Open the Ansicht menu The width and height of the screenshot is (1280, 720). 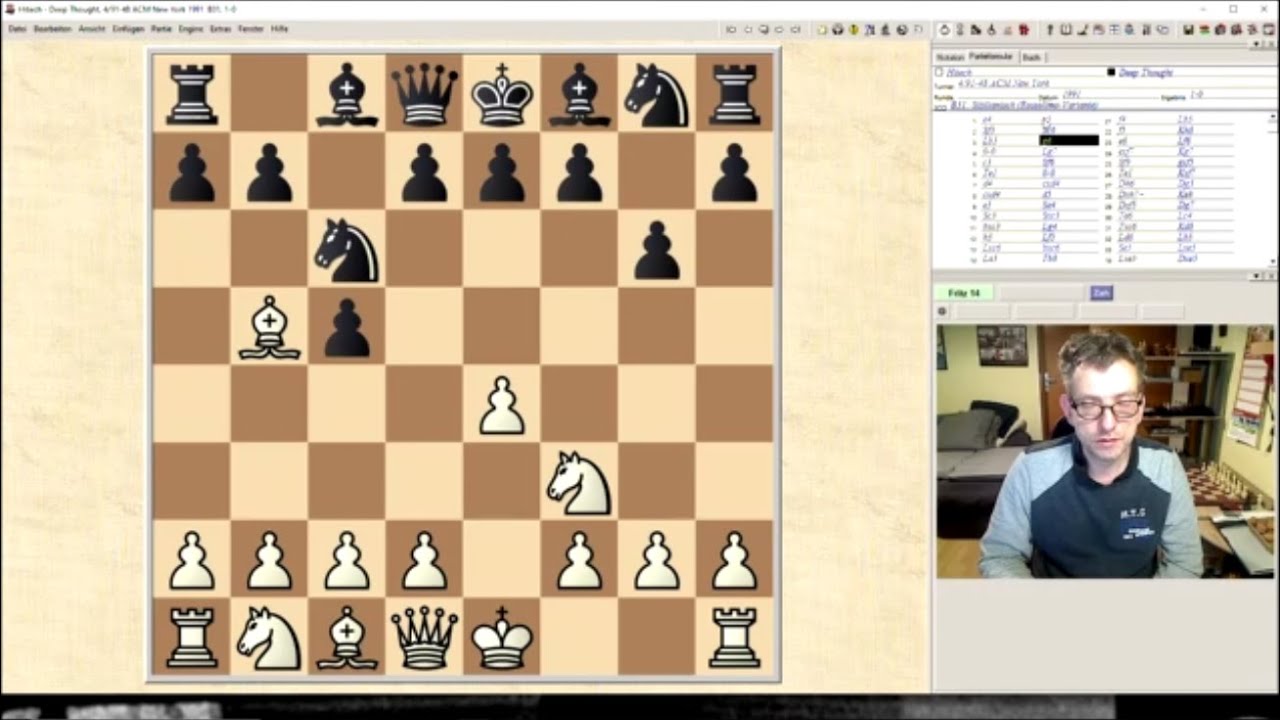coord(92,29)
